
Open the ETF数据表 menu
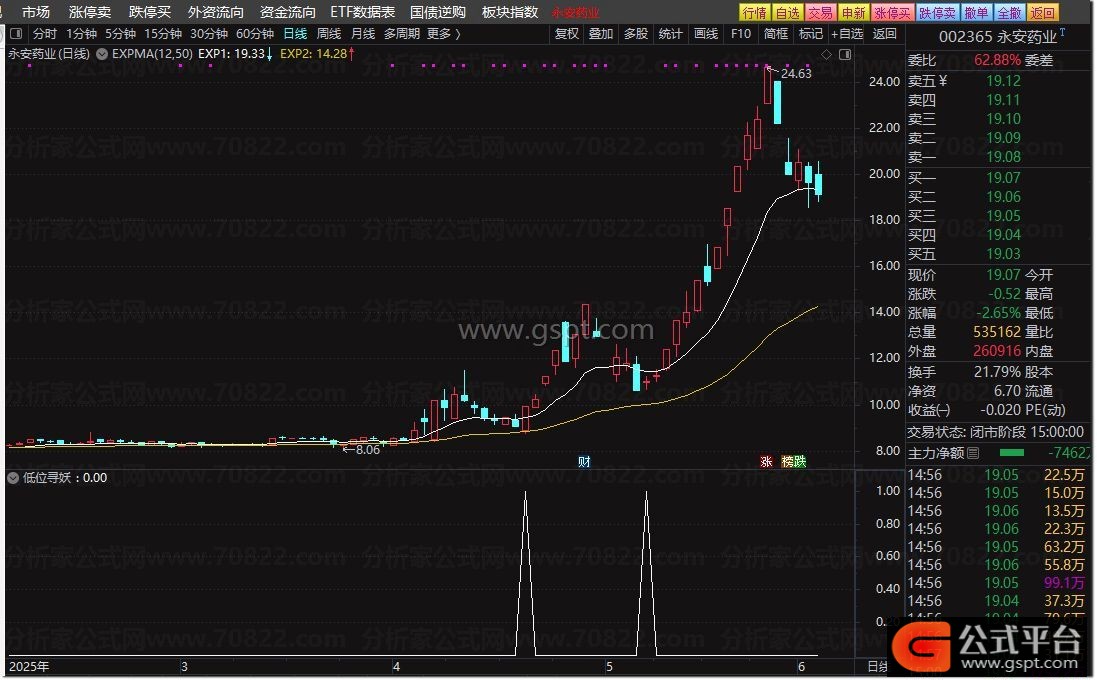362,13
